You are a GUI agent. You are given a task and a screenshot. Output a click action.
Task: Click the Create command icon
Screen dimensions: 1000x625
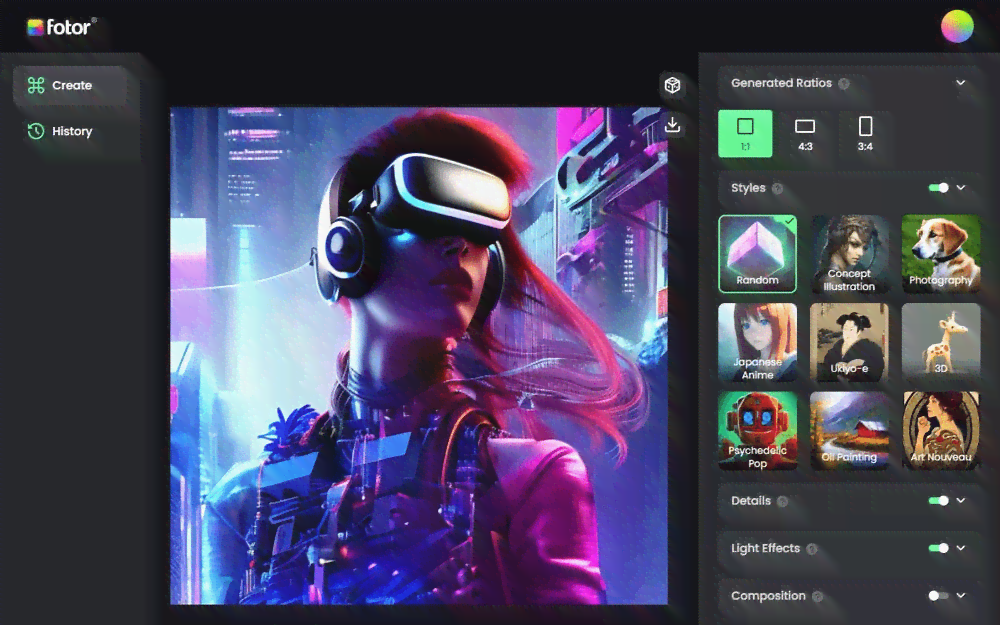click(x=36, y=85)
